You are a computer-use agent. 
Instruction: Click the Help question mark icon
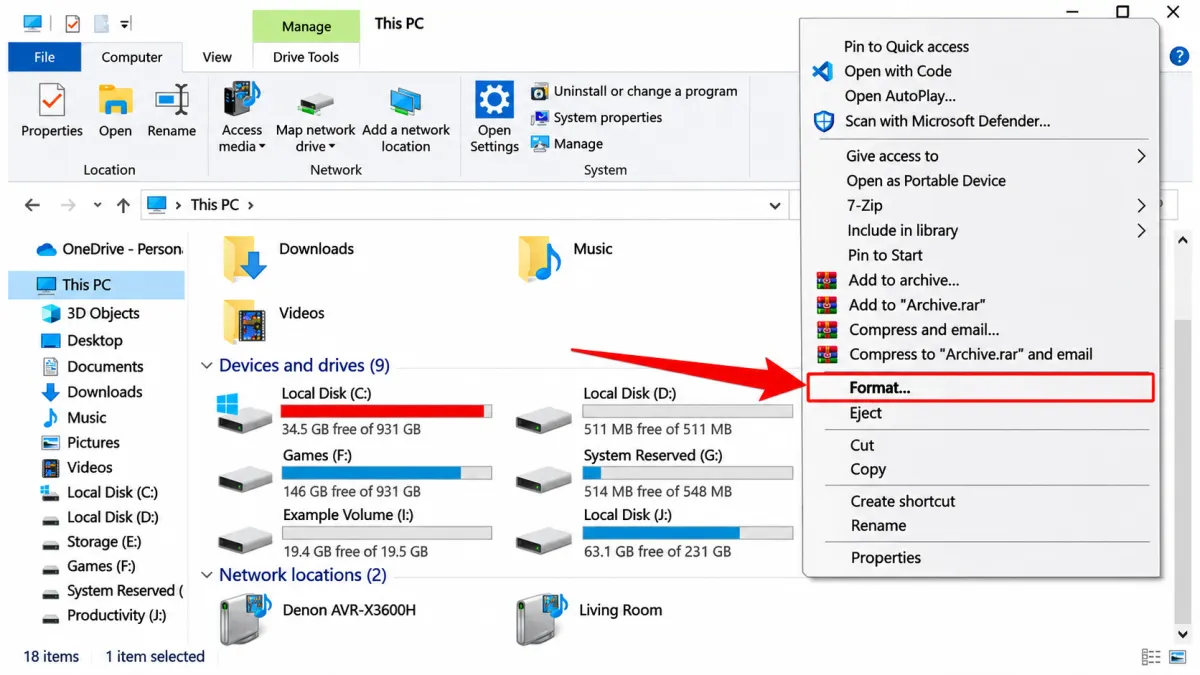tap(1179, 57)
